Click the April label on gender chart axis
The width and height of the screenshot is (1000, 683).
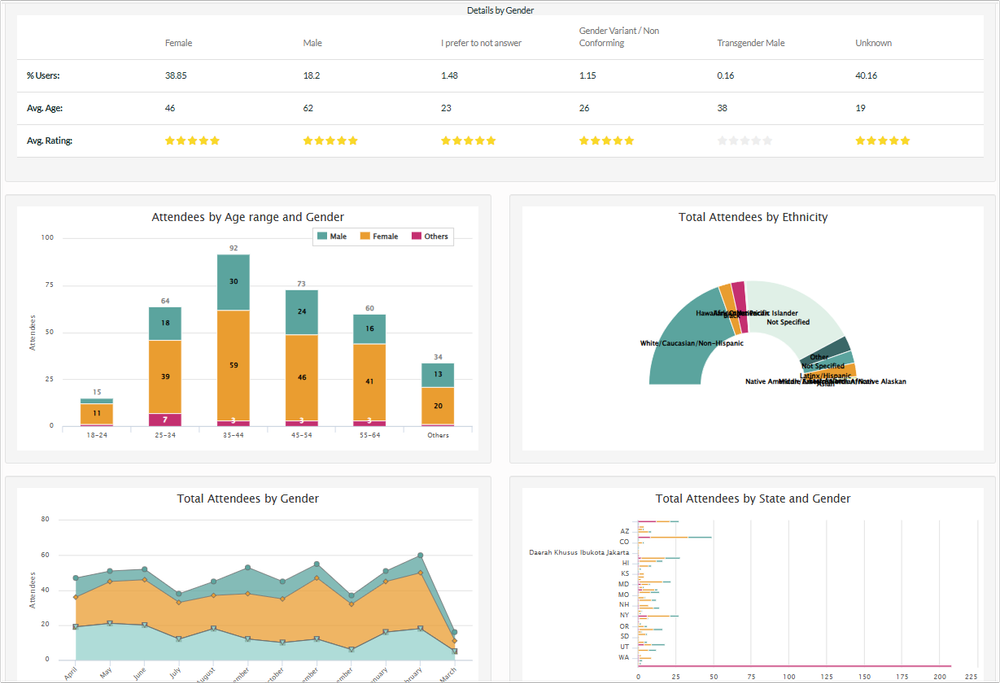(71, 673)
